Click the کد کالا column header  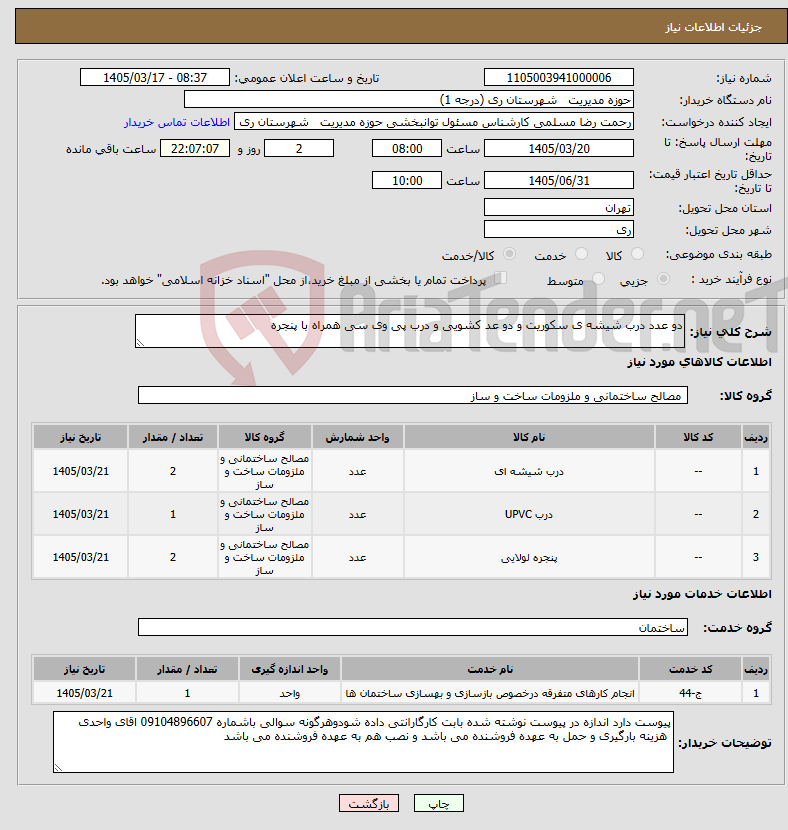click(698, 437)
